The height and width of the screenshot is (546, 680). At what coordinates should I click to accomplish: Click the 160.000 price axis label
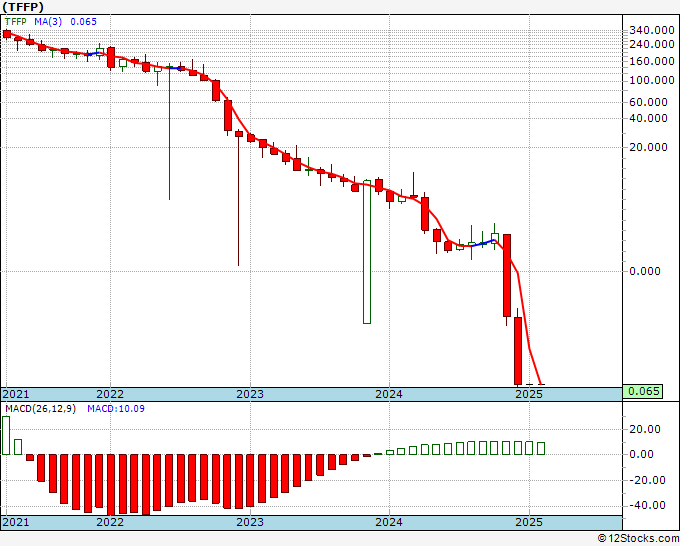[652, 61]
